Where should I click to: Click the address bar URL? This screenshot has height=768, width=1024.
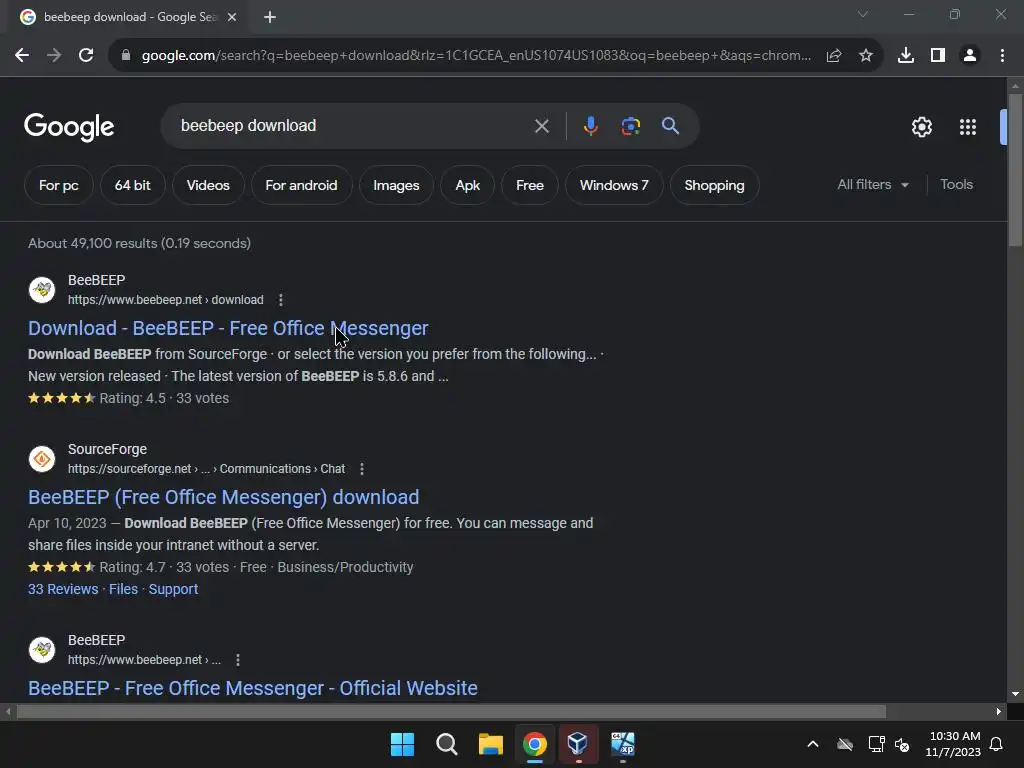point(477,56)
